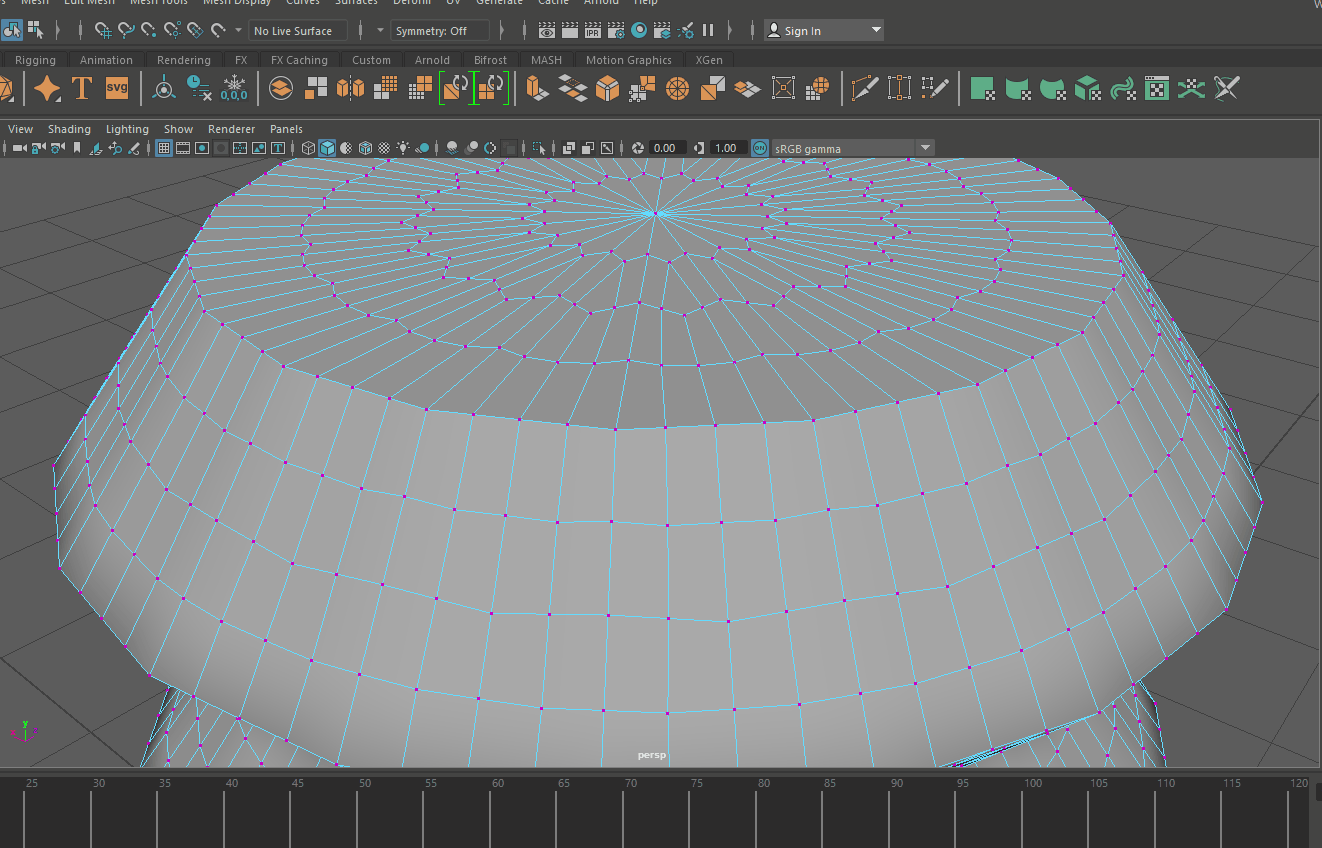Toggle Snap to Grids magnet icon
This screenshot has height=848, width=1322.
click(x=103, y=31)
